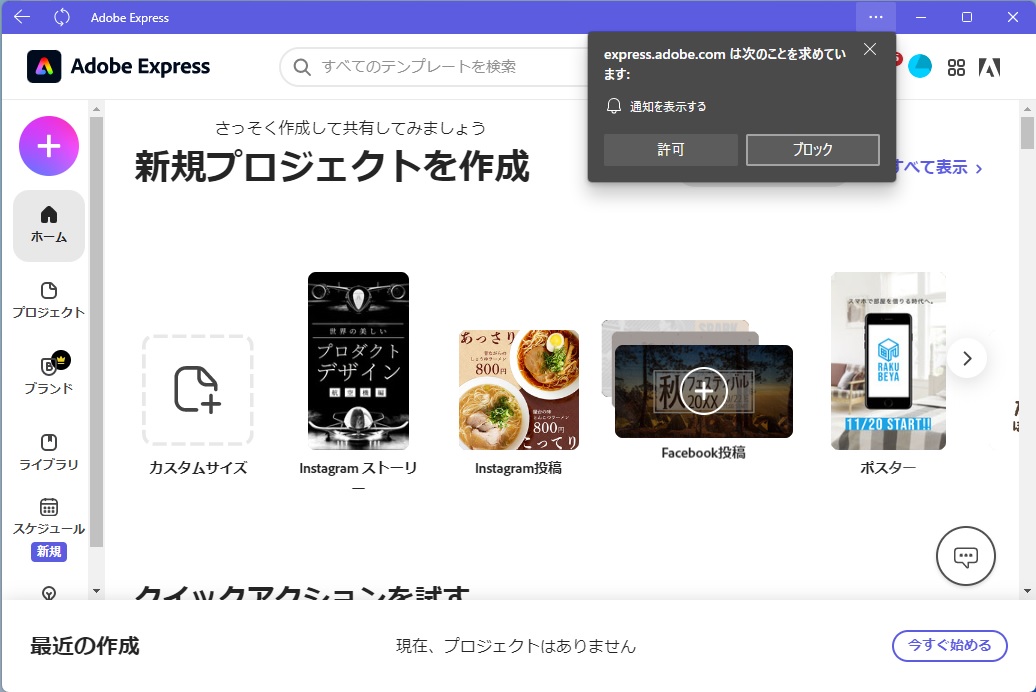Click the lightbulb icon at the sidebar bottom
Screen dimensions: 1036x692
(x=49, y=593)
